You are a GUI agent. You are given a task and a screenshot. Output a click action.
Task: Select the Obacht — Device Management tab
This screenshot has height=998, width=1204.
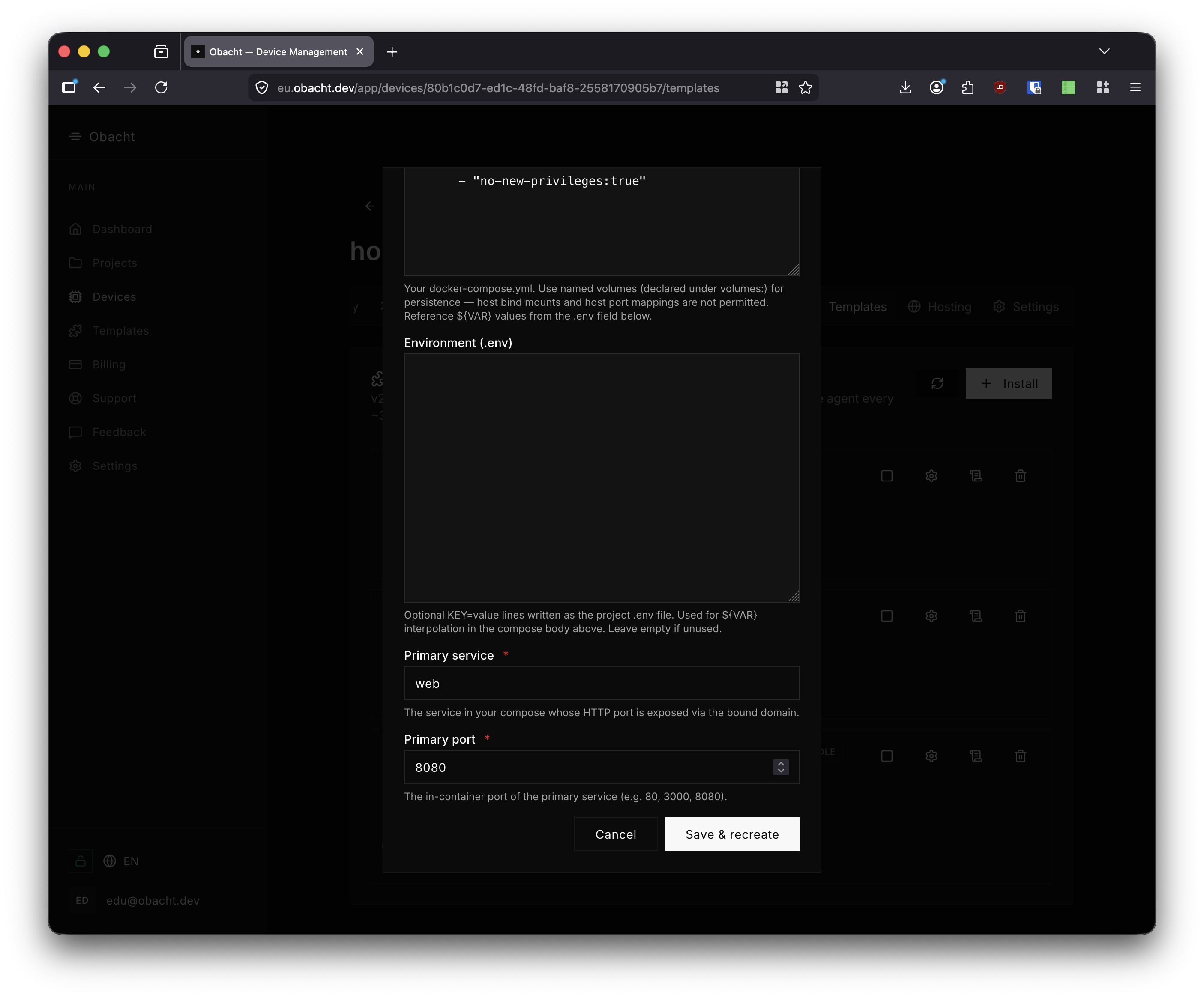pos(279,51)
